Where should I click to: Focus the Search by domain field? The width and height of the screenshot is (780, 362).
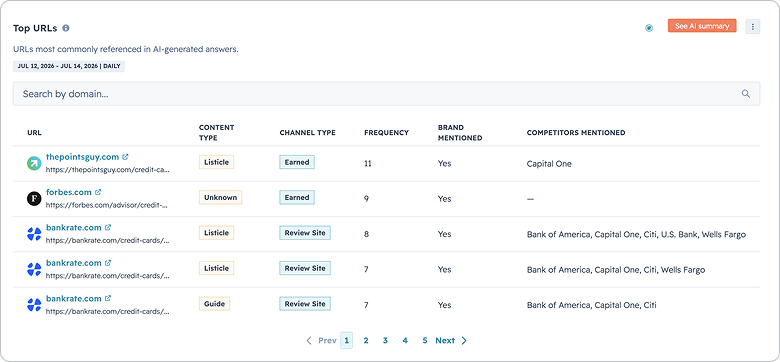(386, 93)
